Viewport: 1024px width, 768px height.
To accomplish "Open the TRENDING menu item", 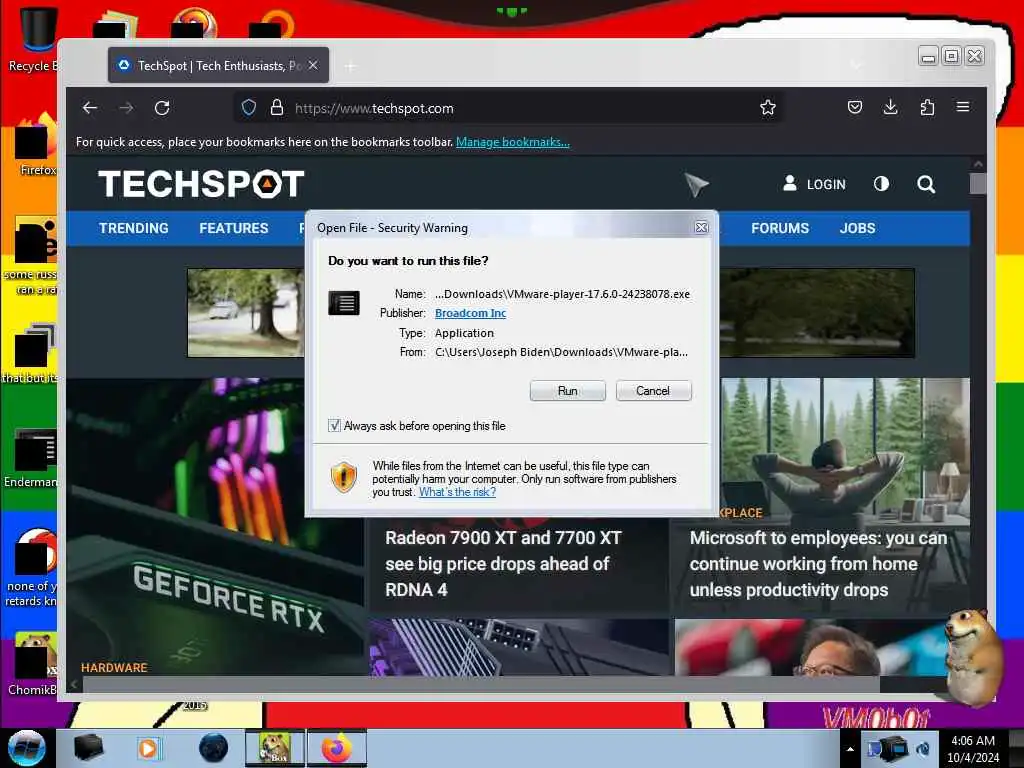I will pyautogui.click(x=134, y=229).
